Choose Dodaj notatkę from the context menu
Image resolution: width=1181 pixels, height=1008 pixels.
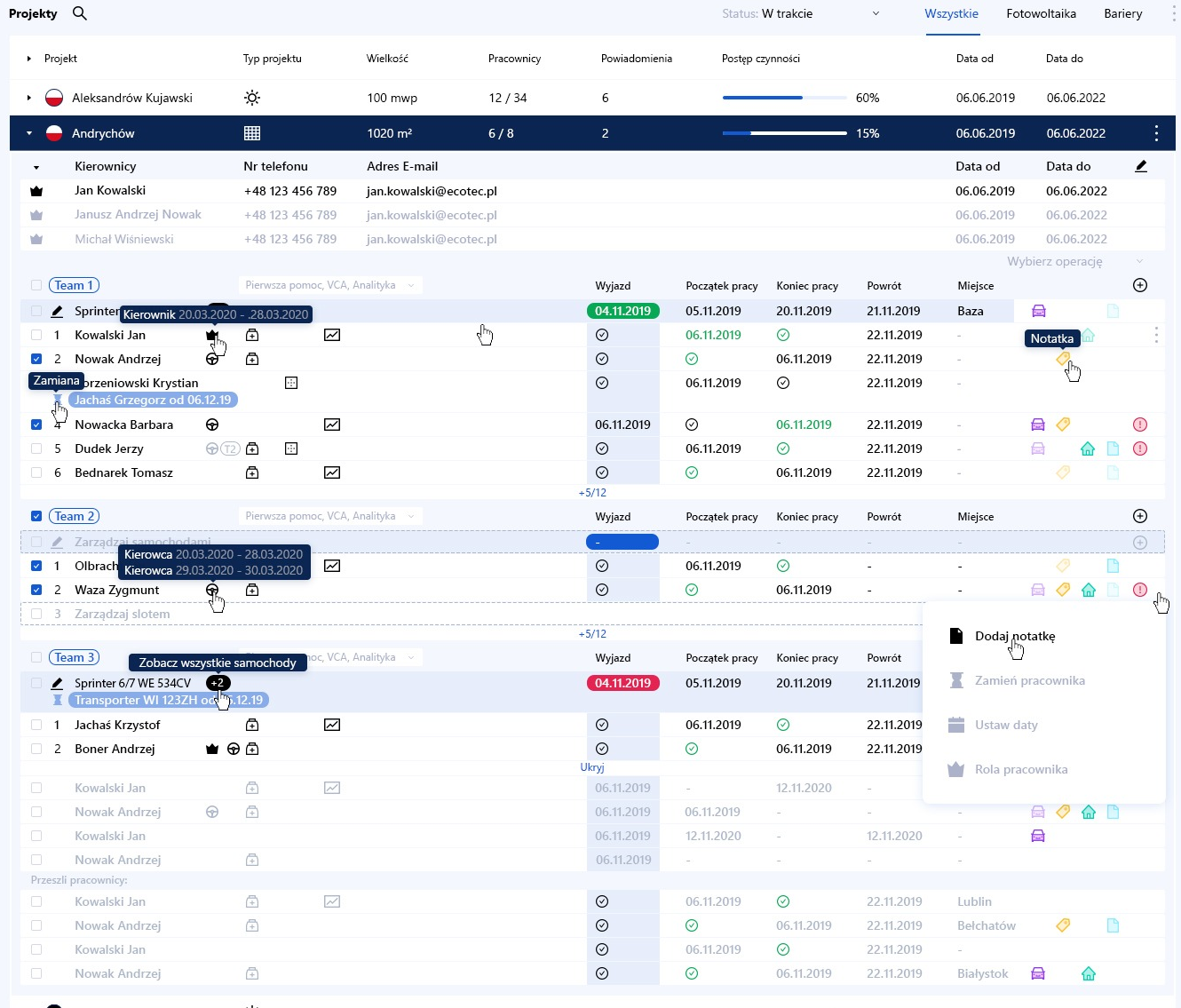1015,636
